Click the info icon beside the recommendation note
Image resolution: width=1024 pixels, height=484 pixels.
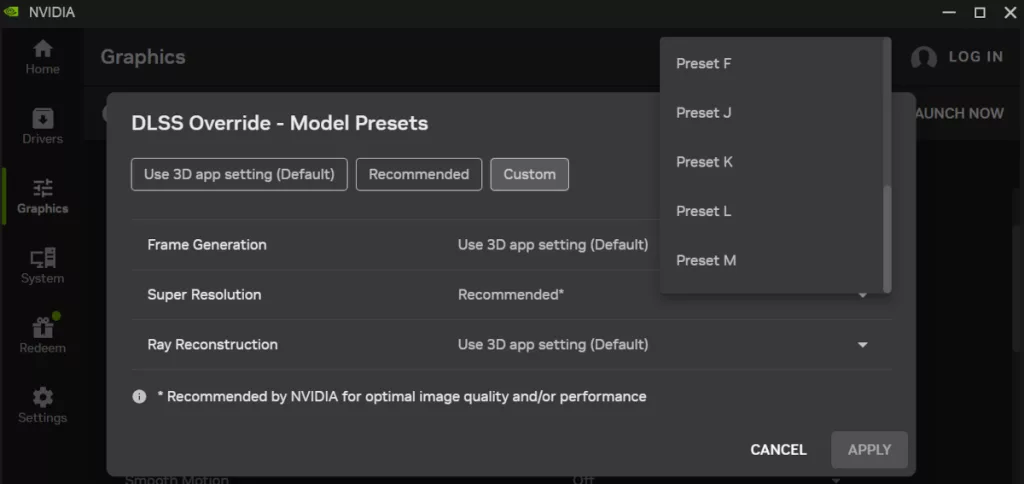tap(139, 396)
